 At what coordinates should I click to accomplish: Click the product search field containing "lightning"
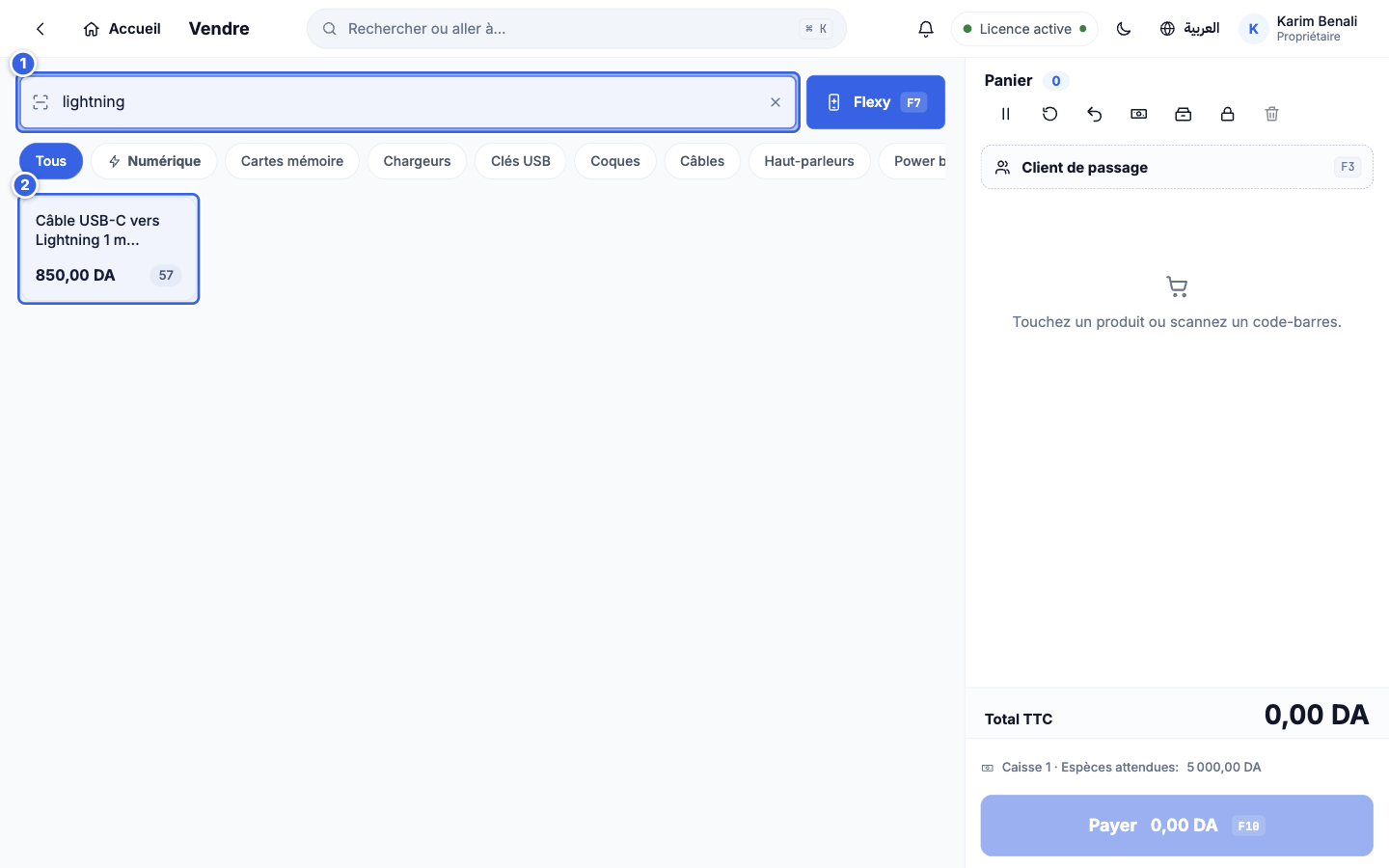pyautogui.click(x=408, y=102)
